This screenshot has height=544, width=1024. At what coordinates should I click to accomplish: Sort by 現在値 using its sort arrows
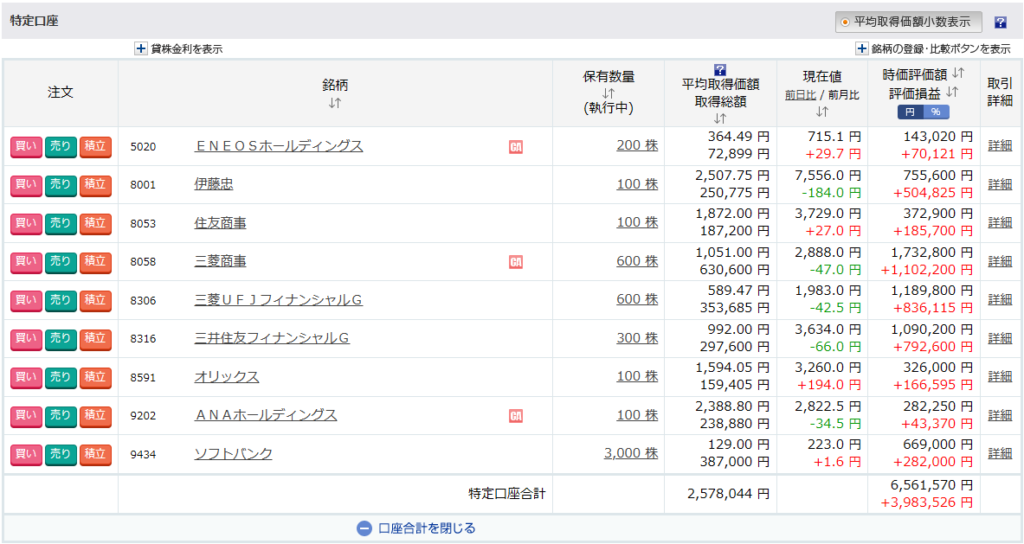(822, 112)
